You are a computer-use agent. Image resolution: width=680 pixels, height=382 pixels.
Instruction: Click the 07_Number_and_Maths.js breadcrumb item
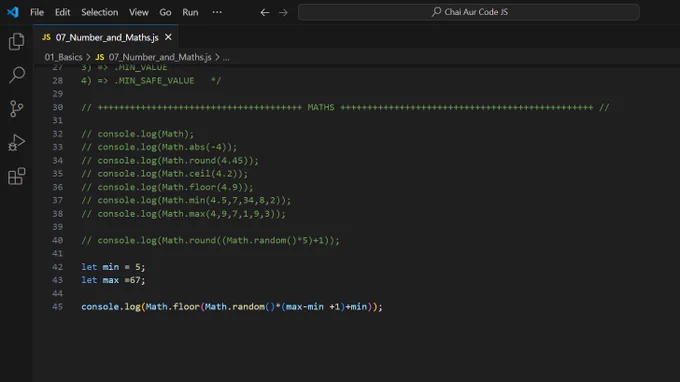154,57
